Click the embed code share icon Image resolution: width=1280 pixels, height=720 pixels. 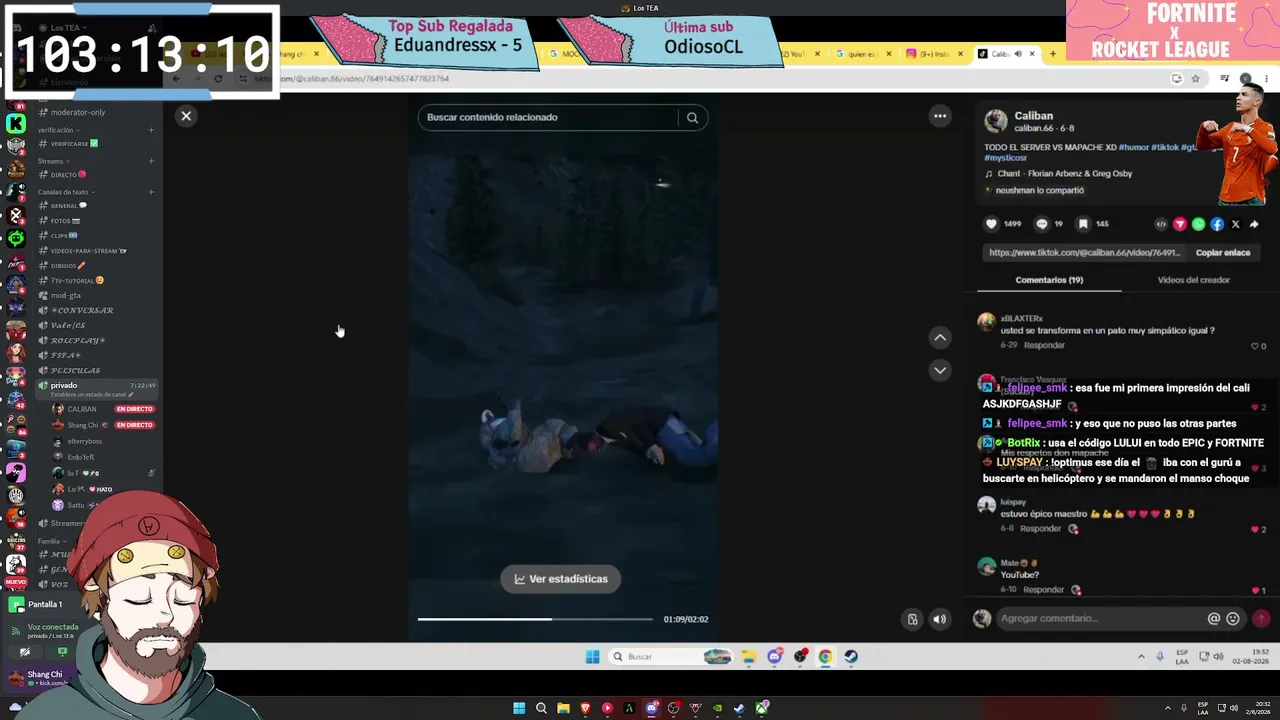pyautogui.click(x=1161, y=224)
